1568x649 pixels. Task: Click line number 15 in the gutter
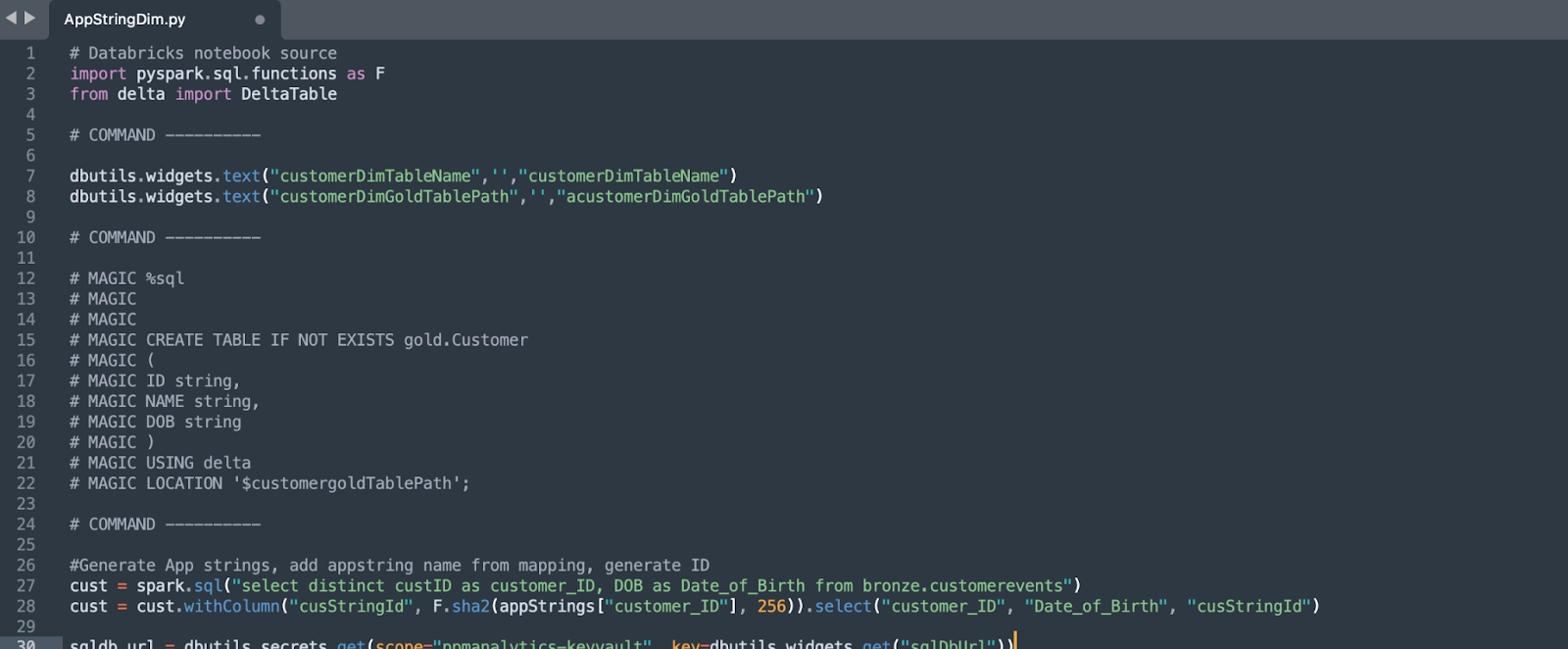(x=26, y=340)
